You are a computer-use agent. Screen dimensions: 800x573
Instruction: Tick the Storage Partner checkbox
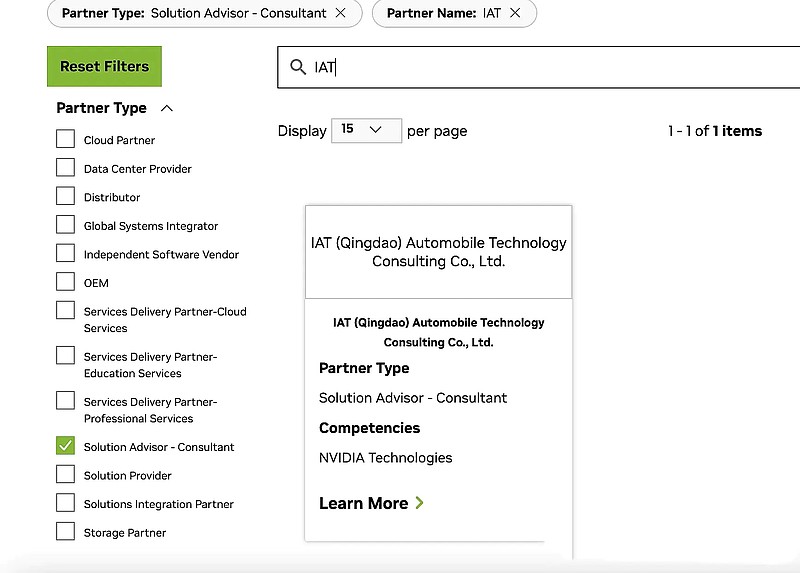pyautogui.click(x=65, y=531)
